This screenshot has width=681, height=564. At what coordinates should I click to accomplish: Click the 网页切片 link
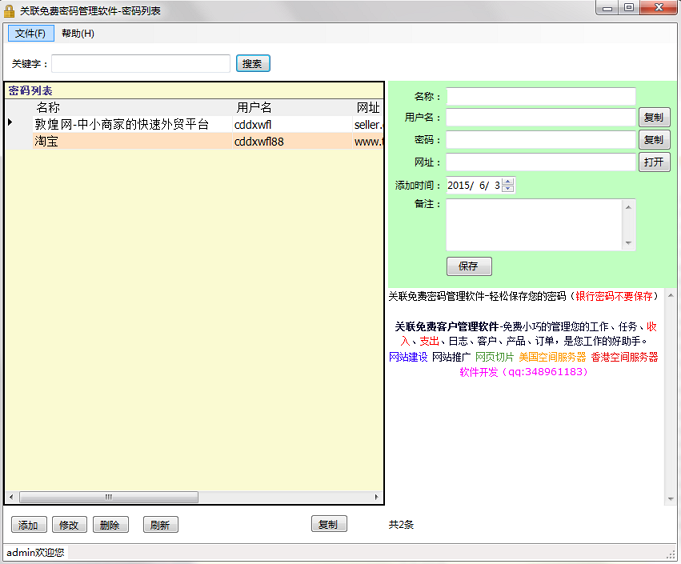tap(494, 357)
